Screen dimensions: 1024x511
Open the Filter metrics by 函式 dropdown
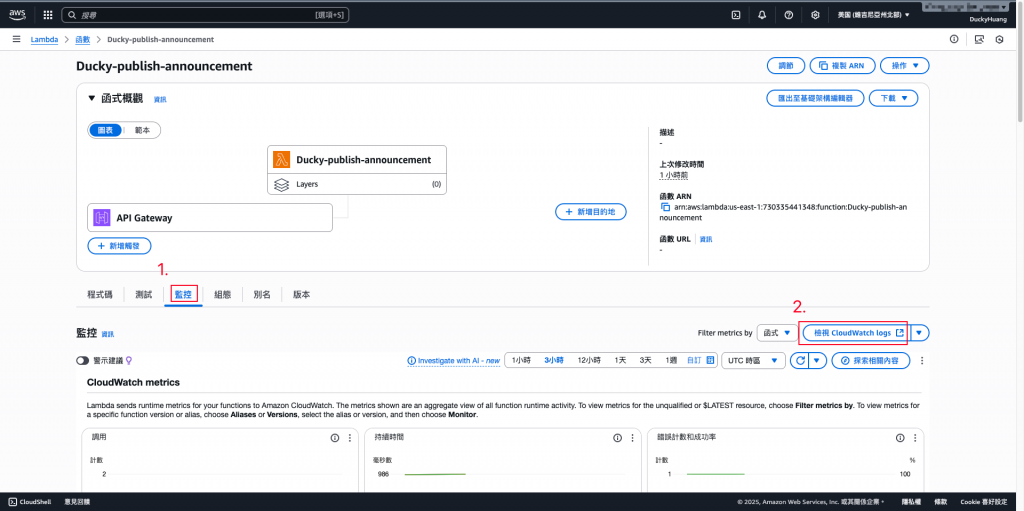click(x=776, y=333)
